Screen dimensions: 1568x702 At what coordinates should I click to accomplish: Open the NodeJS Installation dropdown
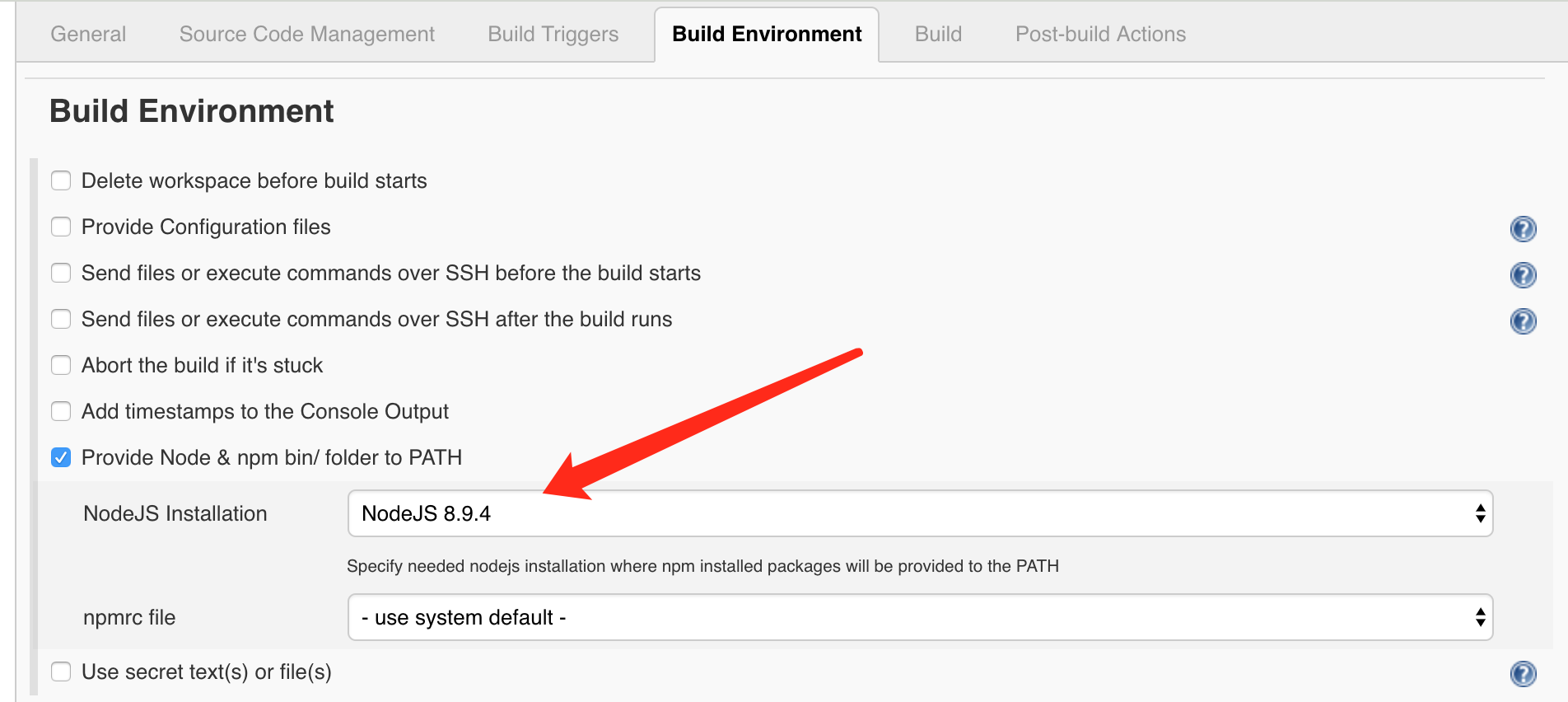(920, 513)
